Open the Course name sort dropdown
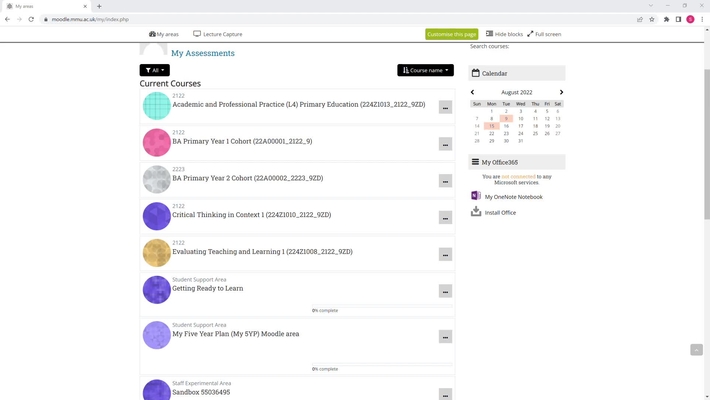710x400 pixels. click(425, 70)
